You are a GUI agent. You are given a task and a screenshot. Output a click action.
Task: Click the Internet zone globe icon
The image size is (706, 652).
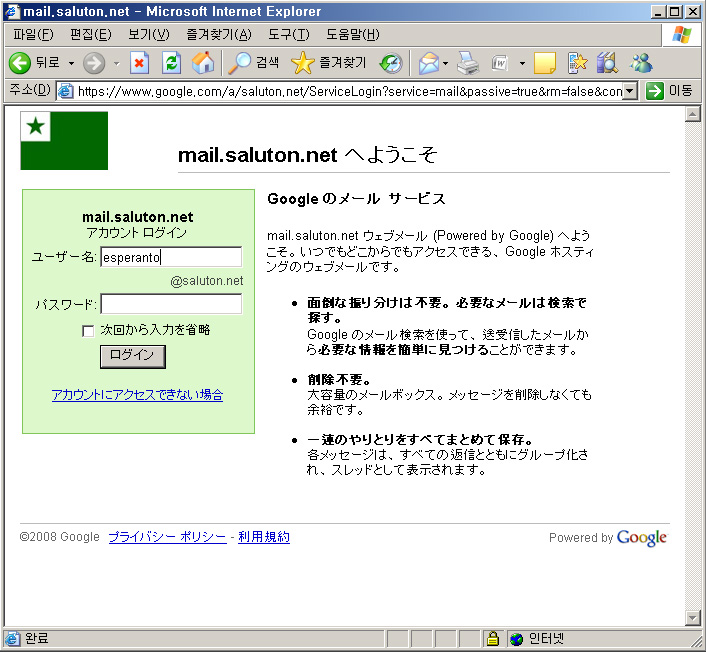(517, 638)
